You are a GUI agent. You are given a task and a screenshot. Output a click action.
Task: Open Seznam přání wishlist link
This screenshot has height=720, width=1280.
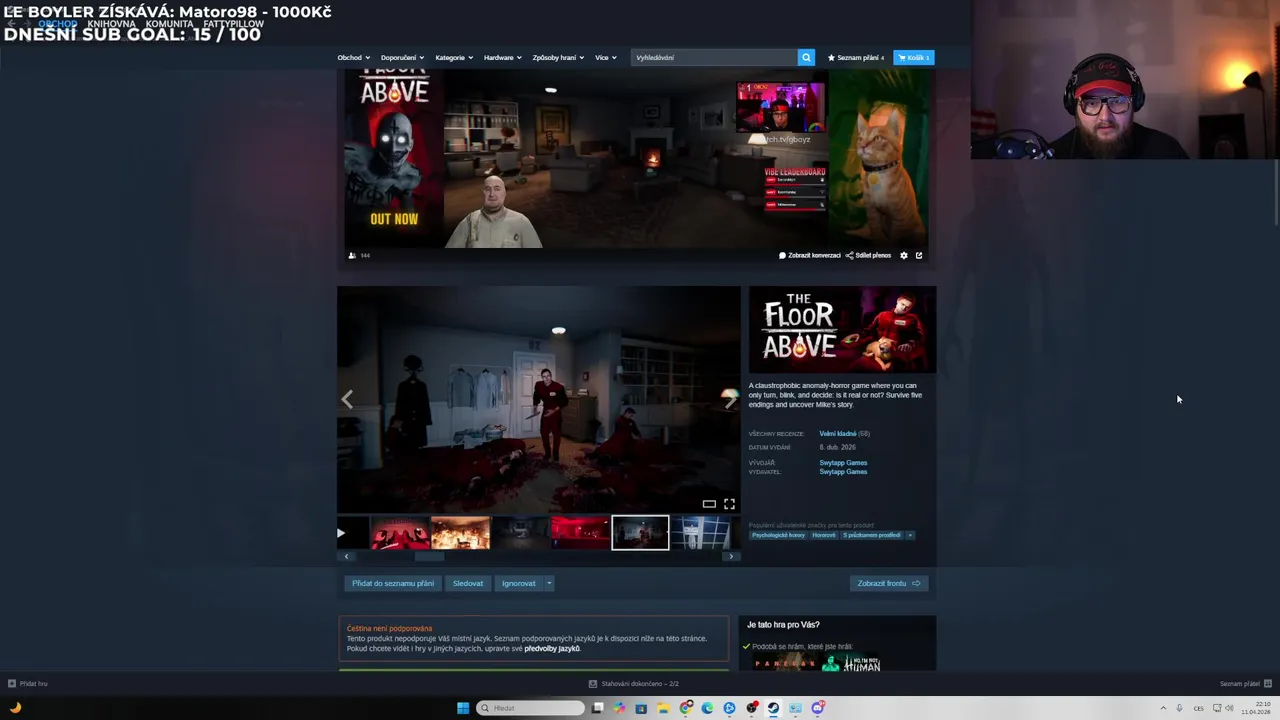tap(856, 57)
